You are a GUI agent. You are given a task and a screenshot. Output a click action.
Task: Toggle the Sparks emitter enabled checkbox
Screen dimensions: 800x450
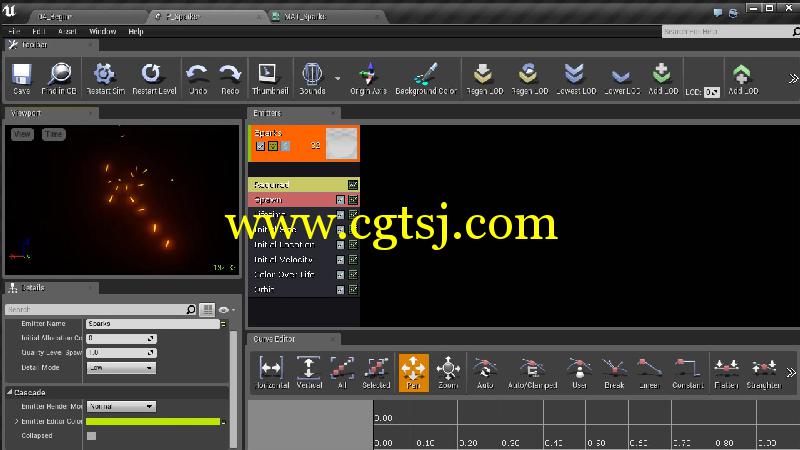260,146
